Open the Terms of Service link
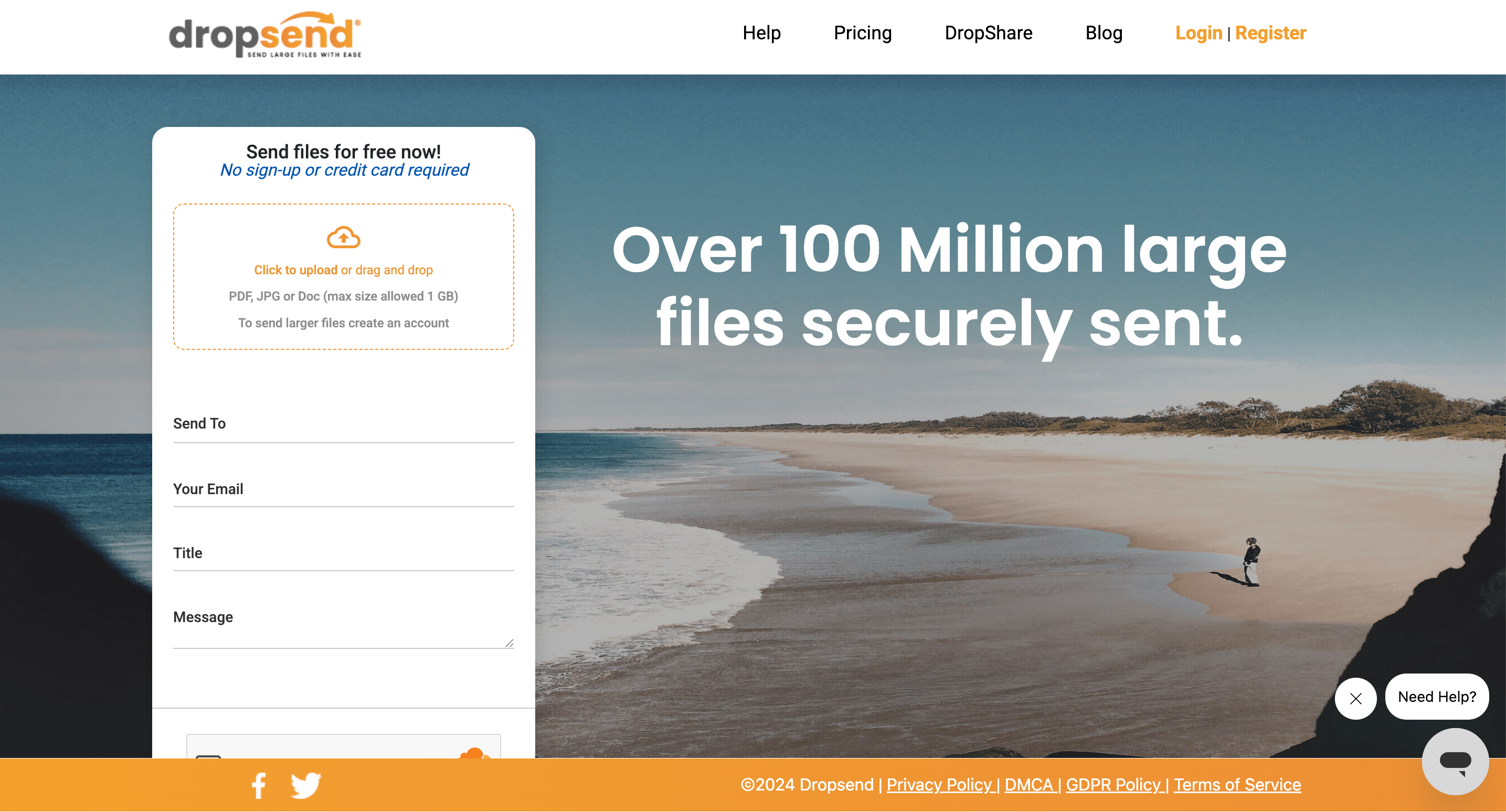The width and height of the screenshot is (1506, 812). (1237, 785)
